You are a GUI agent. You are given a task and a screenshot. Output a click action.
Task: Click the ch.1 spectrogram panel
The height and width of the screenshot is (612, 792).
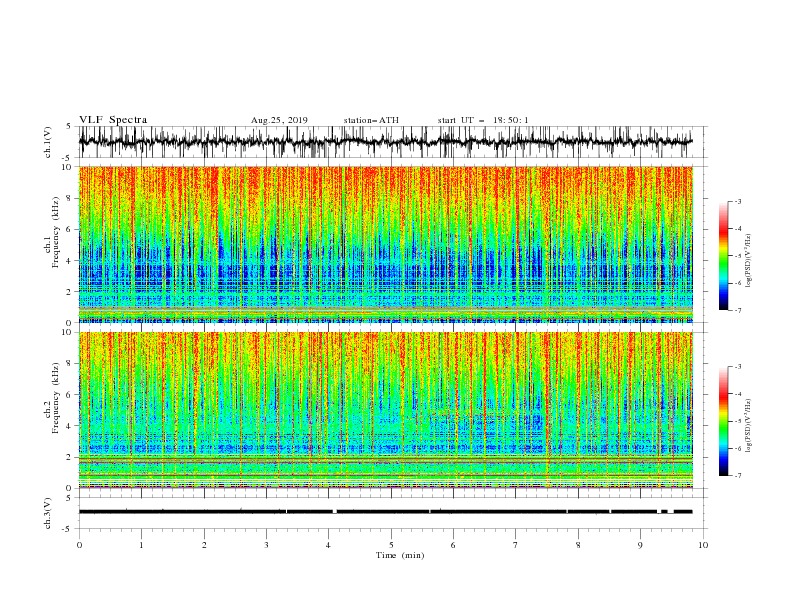pyautogui.click(x=386, y=244)
